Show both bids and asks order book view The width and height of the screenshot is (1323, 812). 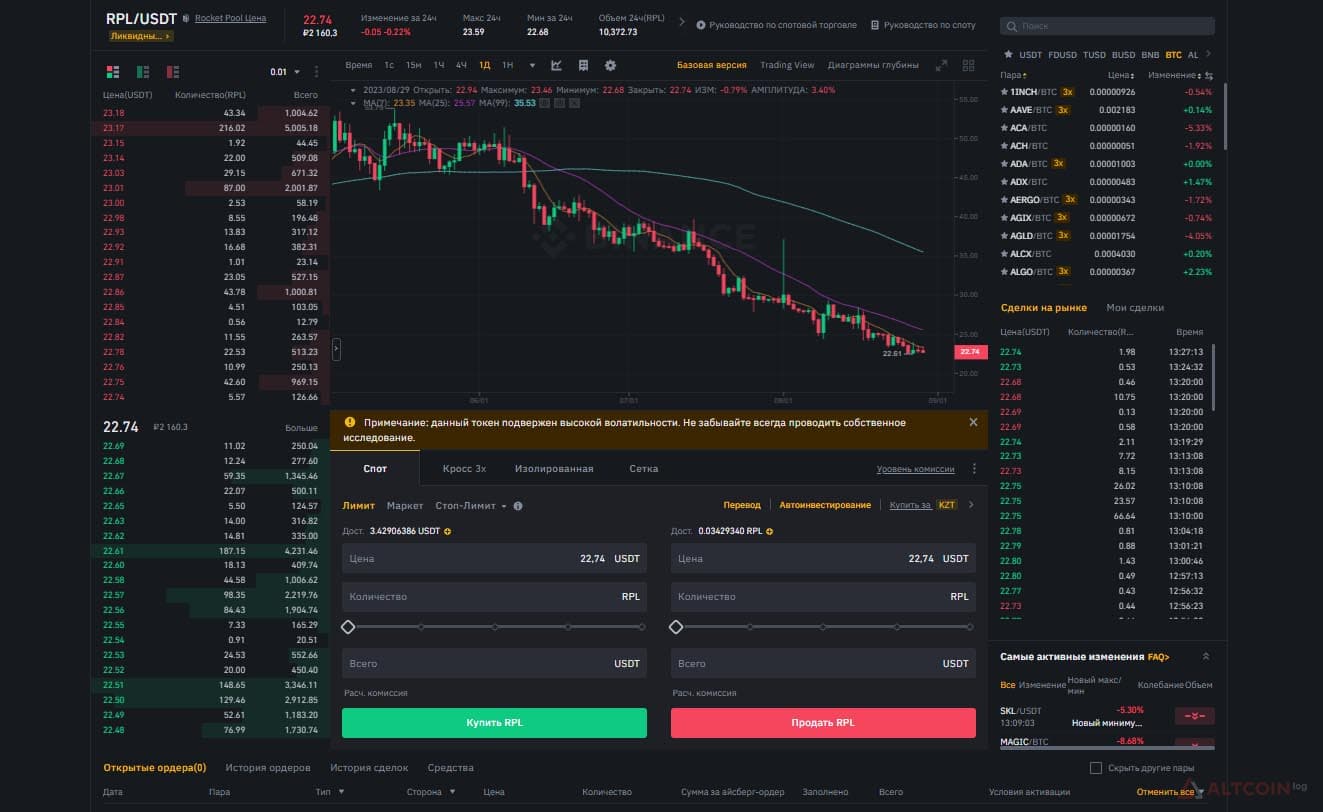(x=112, y=71)
